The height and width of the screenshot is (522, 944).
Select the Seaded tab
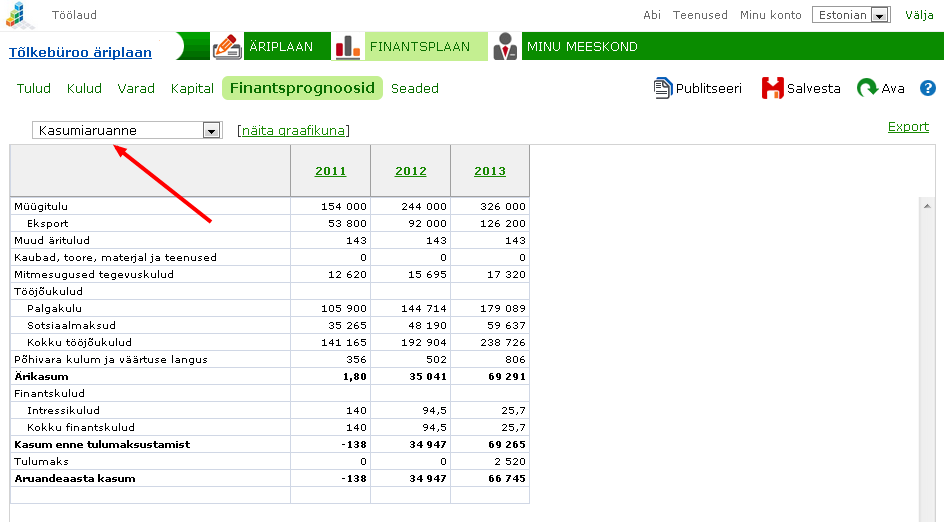(415, 88)
